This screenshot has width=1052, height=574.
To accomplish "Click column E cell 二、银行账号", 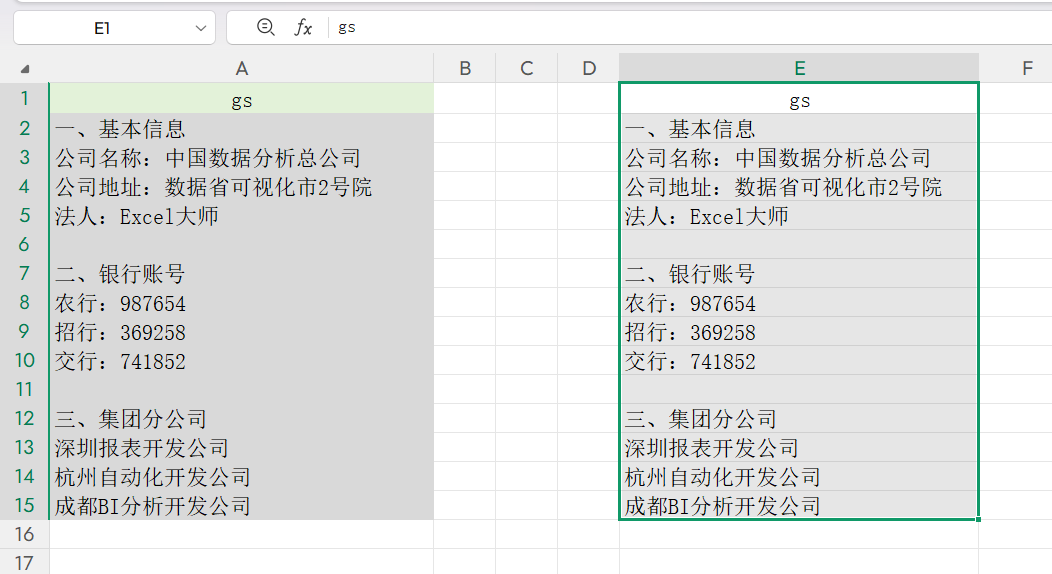I will 799,273.
